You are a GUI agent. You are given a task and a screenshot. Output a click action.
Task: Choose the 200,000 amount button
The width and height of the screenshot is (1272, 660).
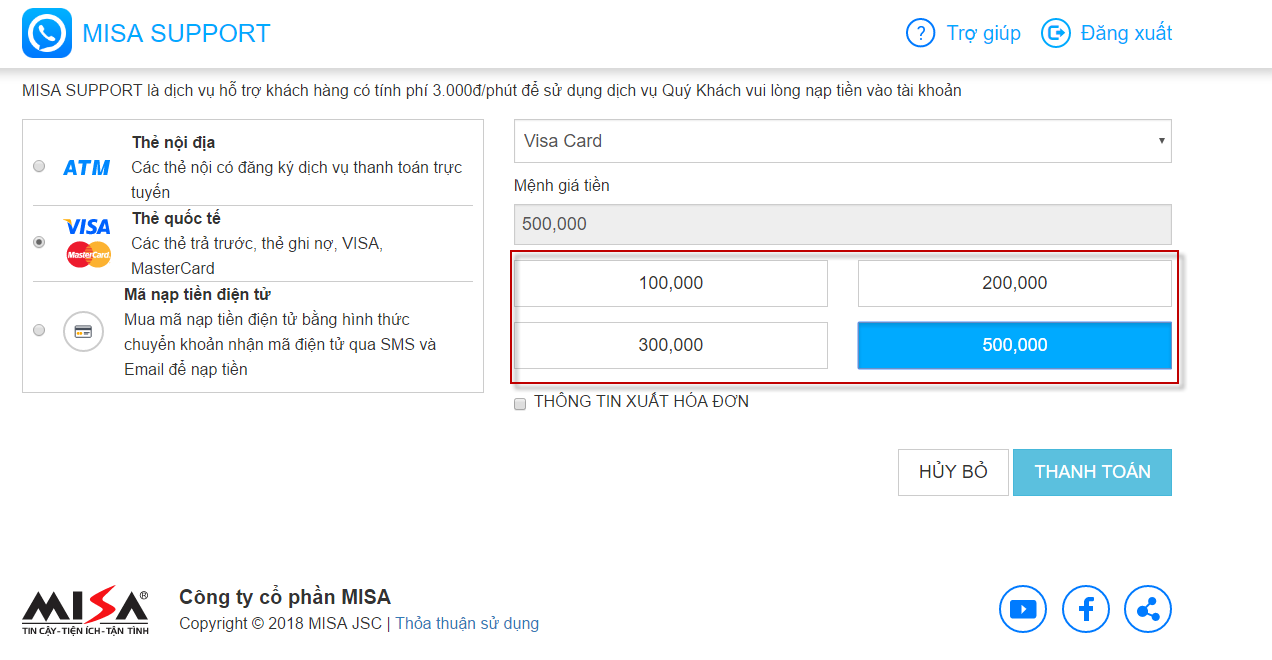(x=1015, y=284)
